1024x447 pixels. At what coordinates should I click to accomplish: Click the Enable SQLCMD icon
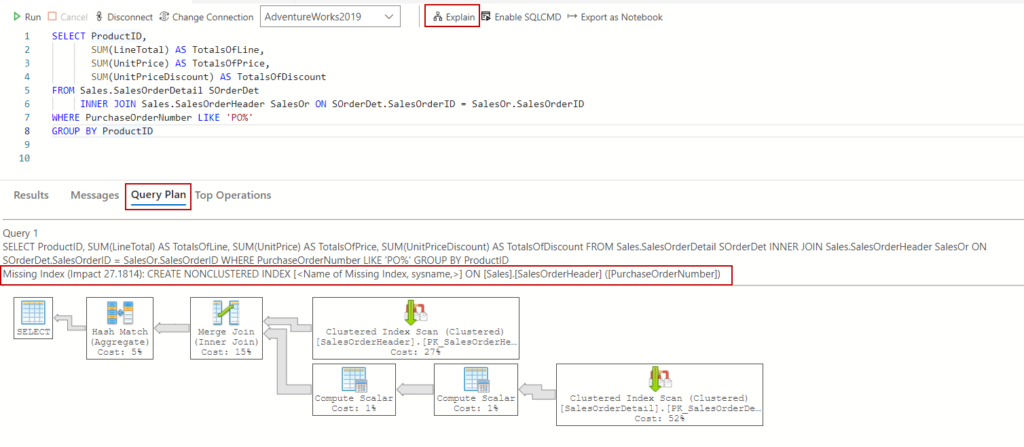click(x=487, y=17)
